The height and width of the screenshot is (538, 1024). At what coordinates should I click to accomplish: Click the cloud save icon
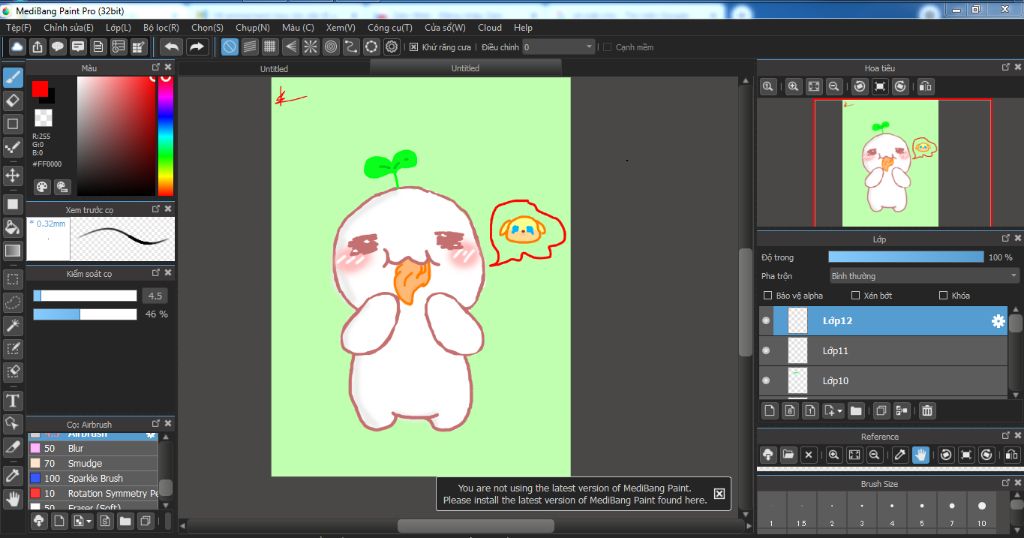[x=17, y=47]
